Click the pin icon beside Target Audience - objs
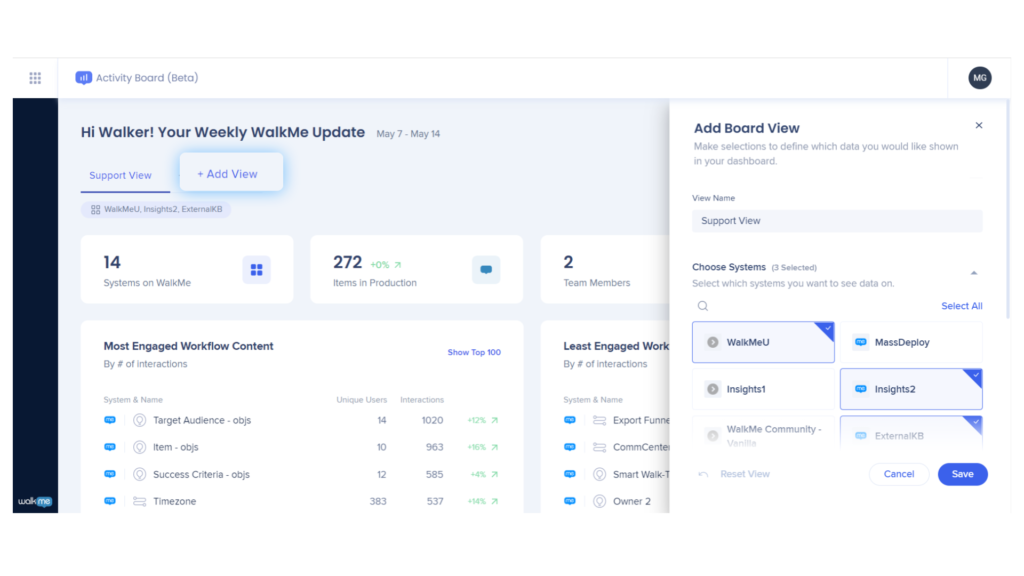The width and height of the screenshot is (1024, 576). click(139, 420)
